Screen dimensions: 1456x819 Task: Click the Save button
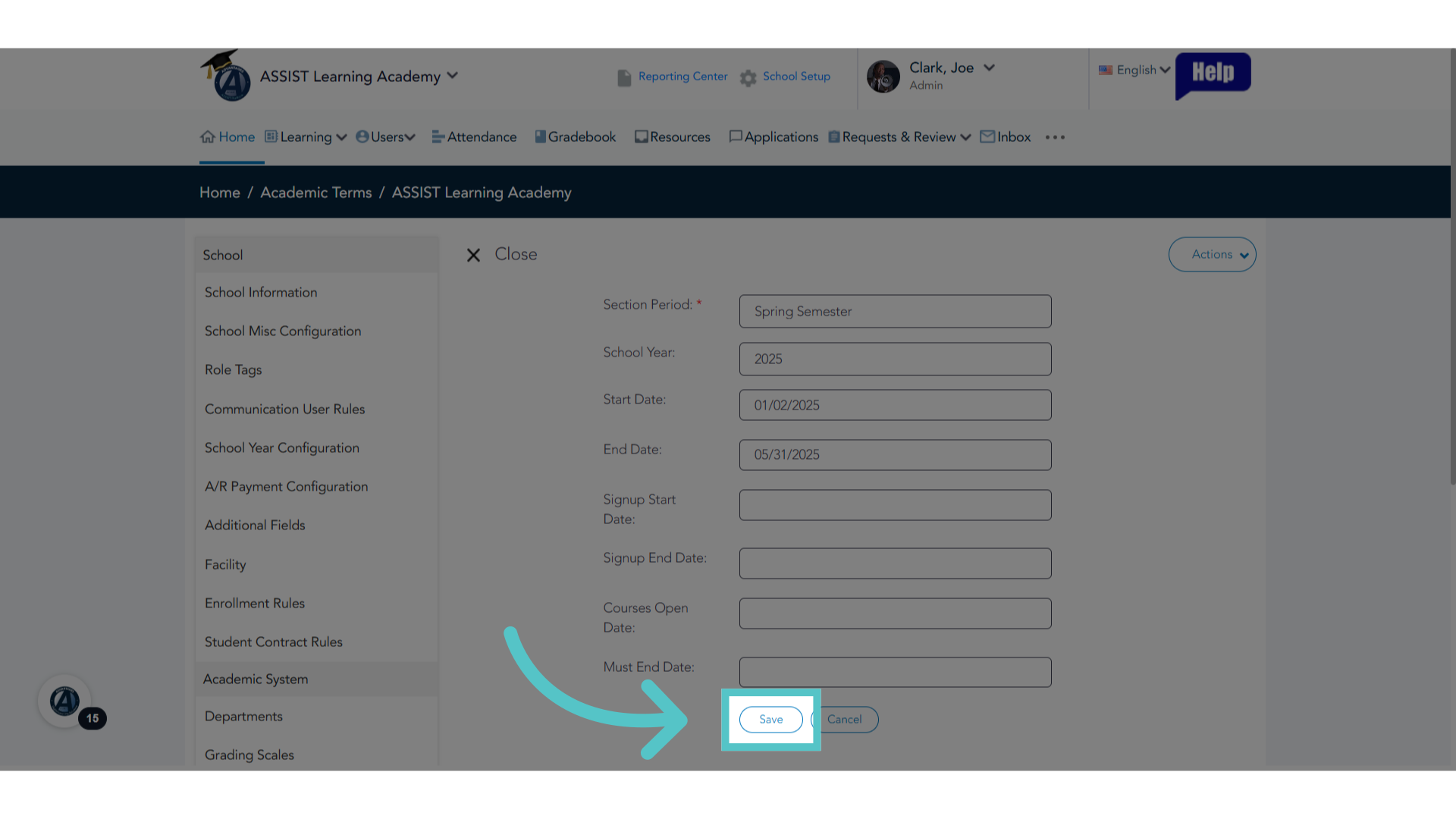(770, 719)
